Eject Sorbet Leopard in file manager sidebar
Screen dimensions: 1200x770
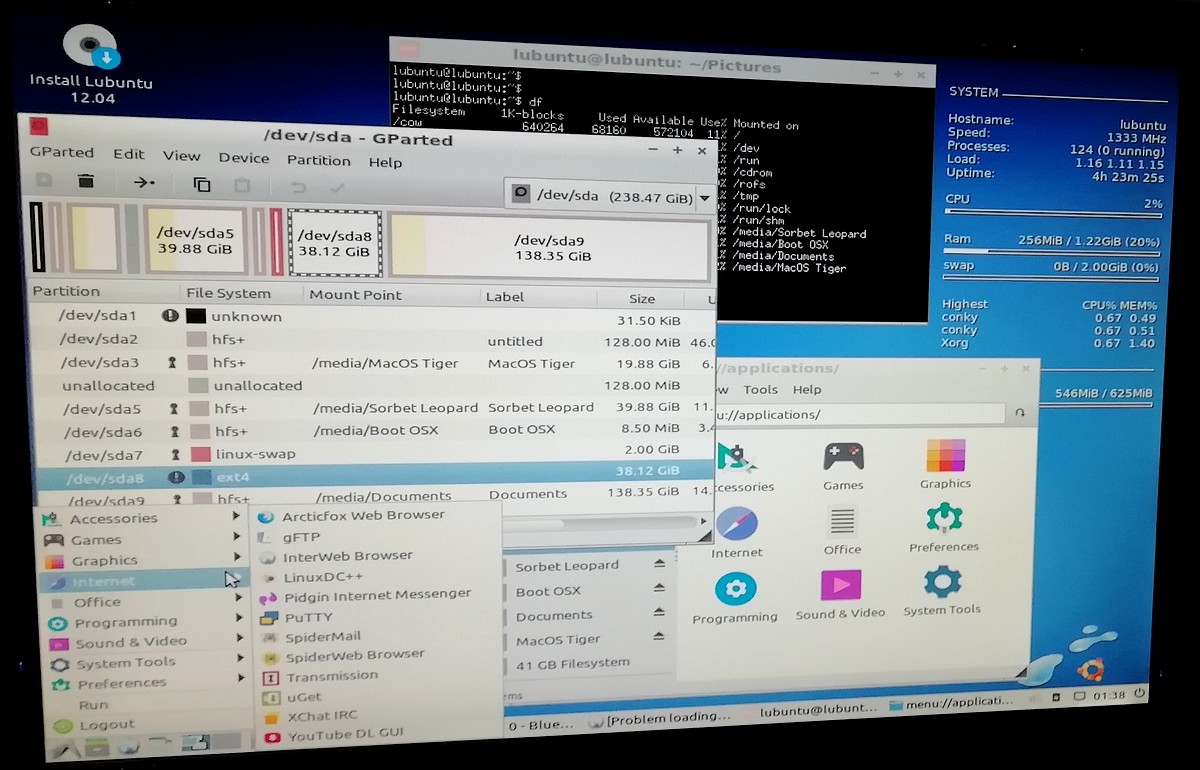tap(659, 564)
